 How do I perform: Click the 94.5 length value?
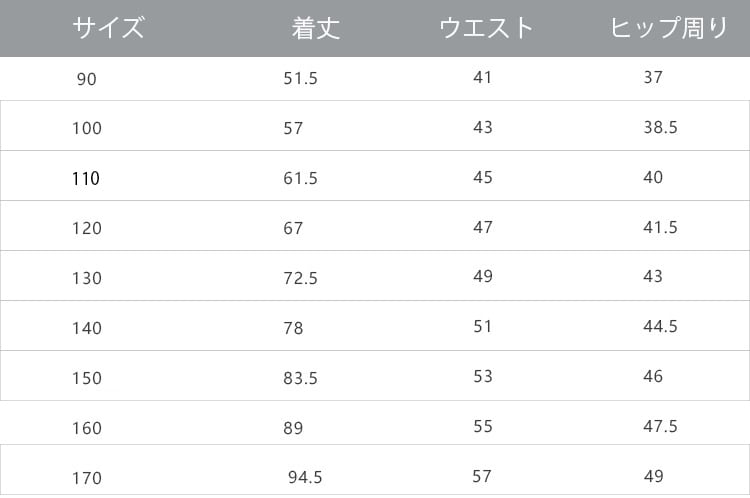point(305,478)
